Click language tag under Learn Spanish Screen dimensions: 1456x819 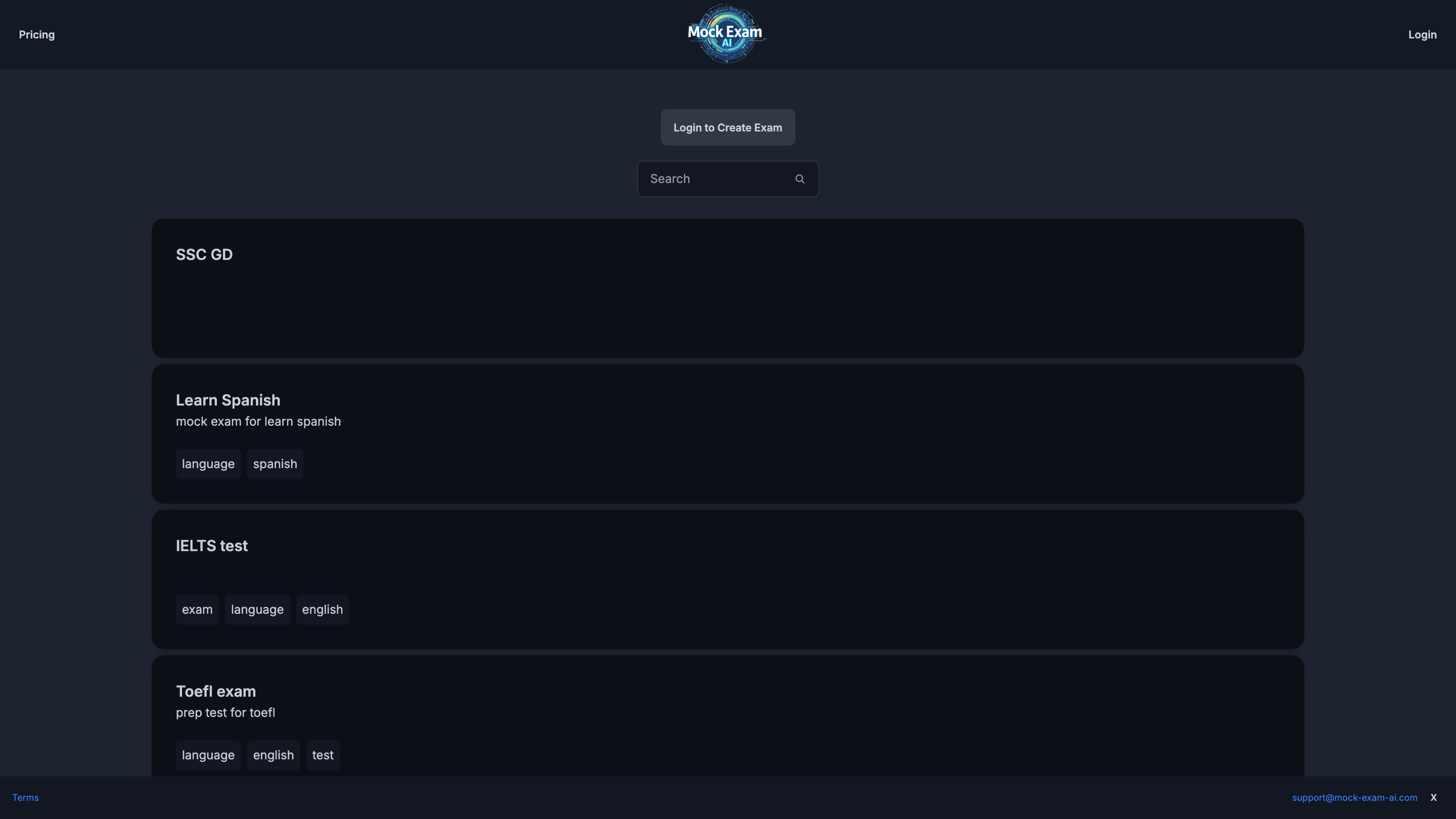click(208, 464)
